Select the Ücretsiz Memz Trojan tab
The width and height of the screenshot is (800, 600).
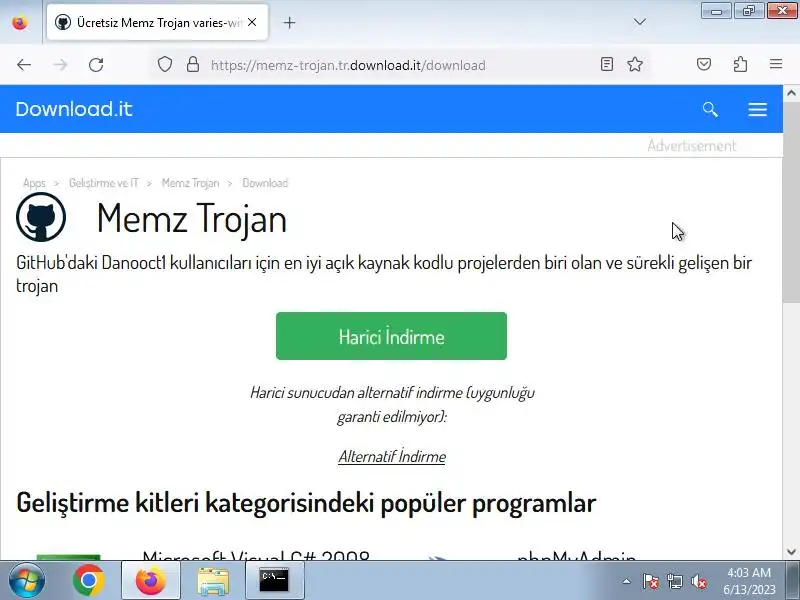(157, 22)
